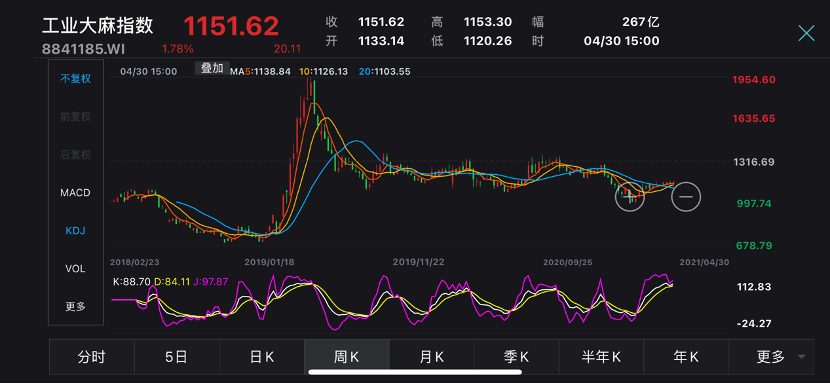This screenshot has height=384, width=830.
Task: Select 后复权 price adjustment mode
Action: pos(75,155)
